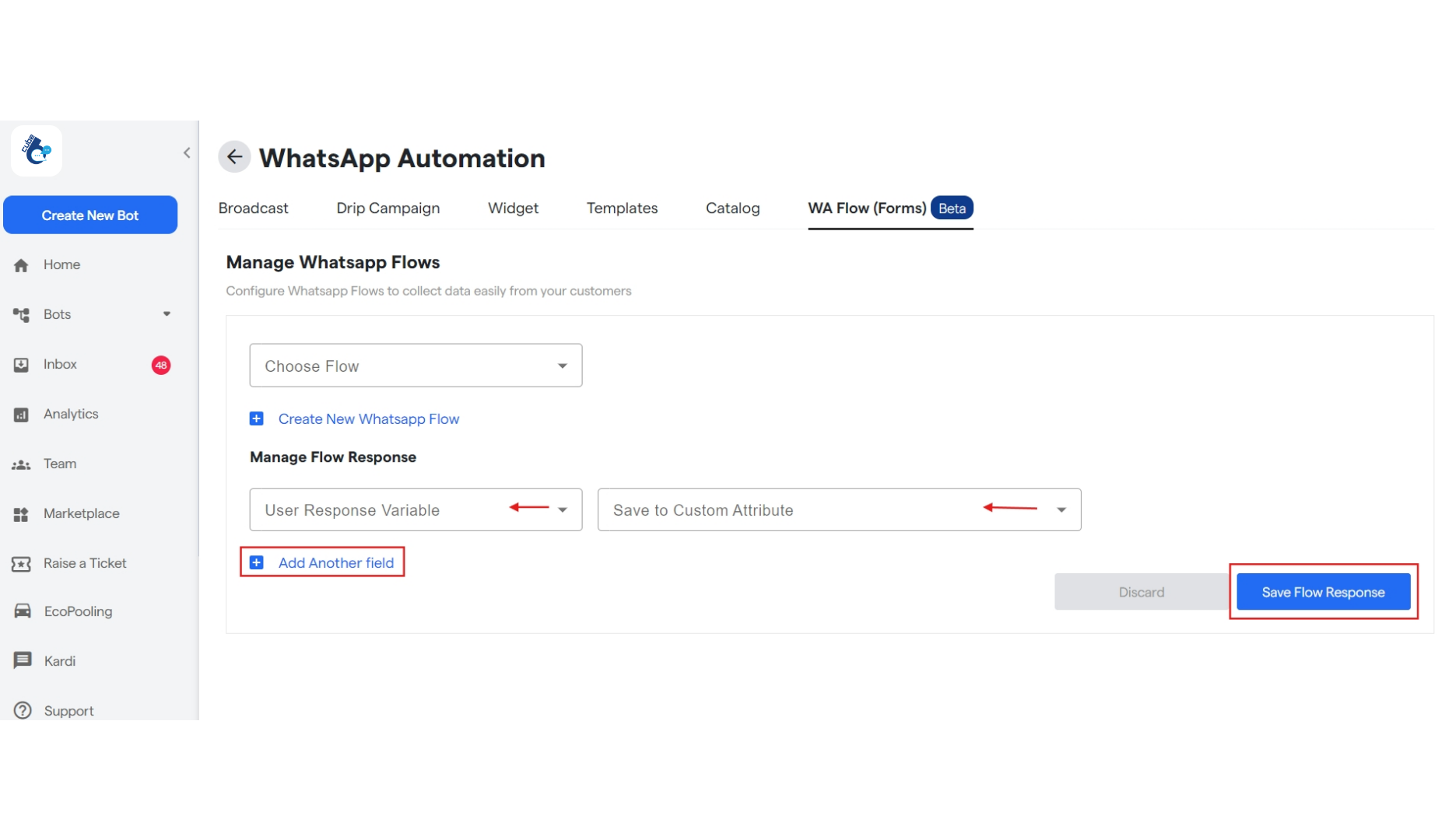Screen dimensions: 1452x840
Task: Open the Analytics panel
Action: tap(21, 414)
